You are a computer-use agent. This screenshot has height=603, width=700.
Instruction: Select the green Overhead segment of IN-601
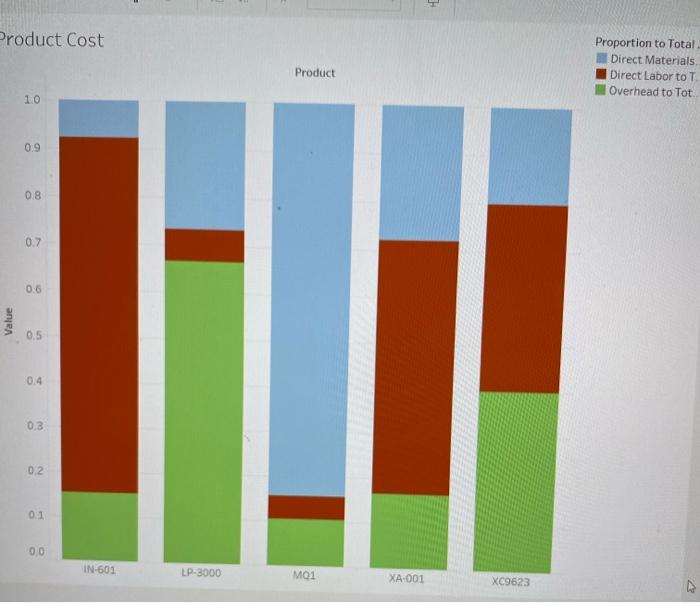pyautogui.click(x=100, y=526)
